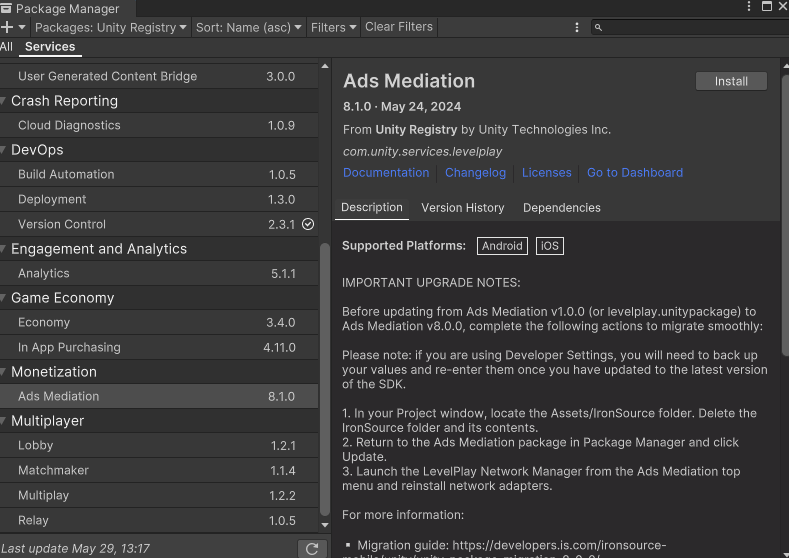
Task: Click the com.unity.services.levelplay package name
Action: point(423,151)
